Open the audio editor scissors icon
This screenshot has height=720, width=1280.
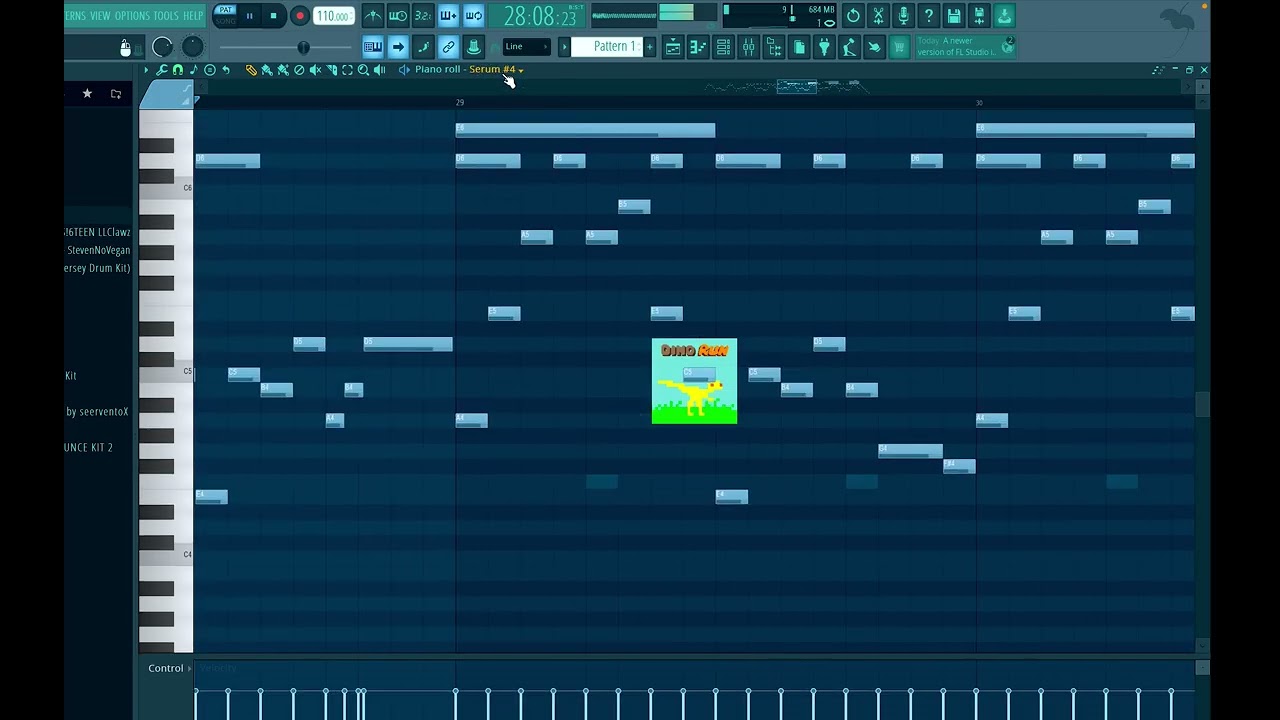[878, 15]
